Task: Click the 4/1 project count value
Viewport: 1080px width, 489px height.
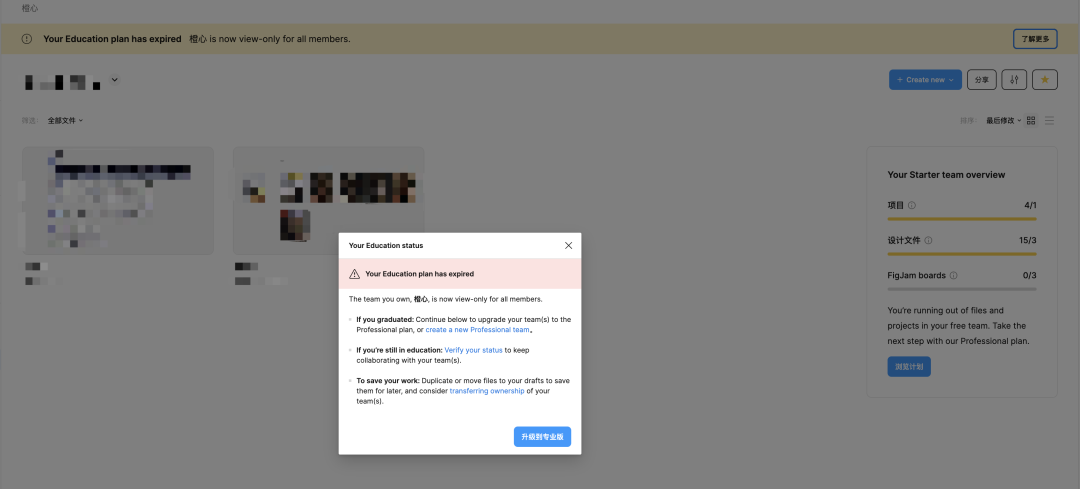Action: coord(1030,205)
